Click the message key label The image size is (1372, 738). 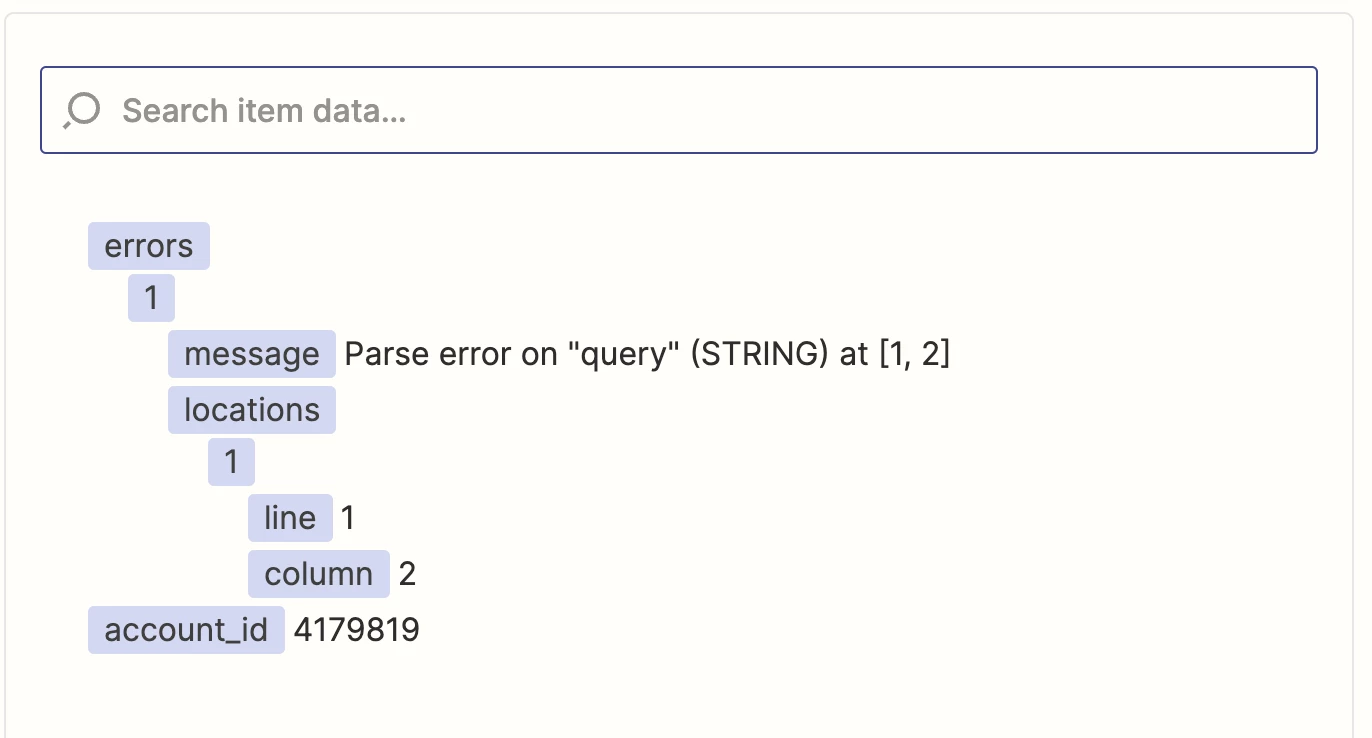coord(252,354)
